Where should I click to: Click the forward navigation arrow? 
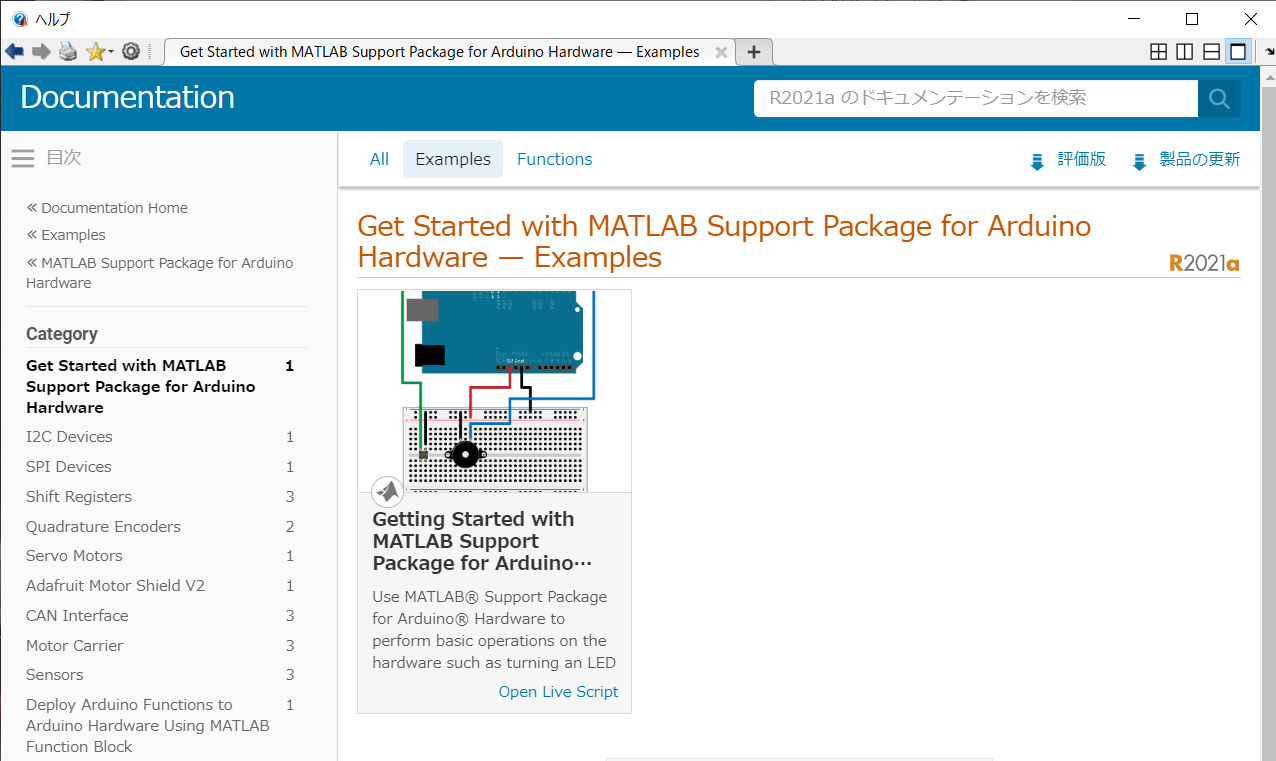(x=41, y=52)
